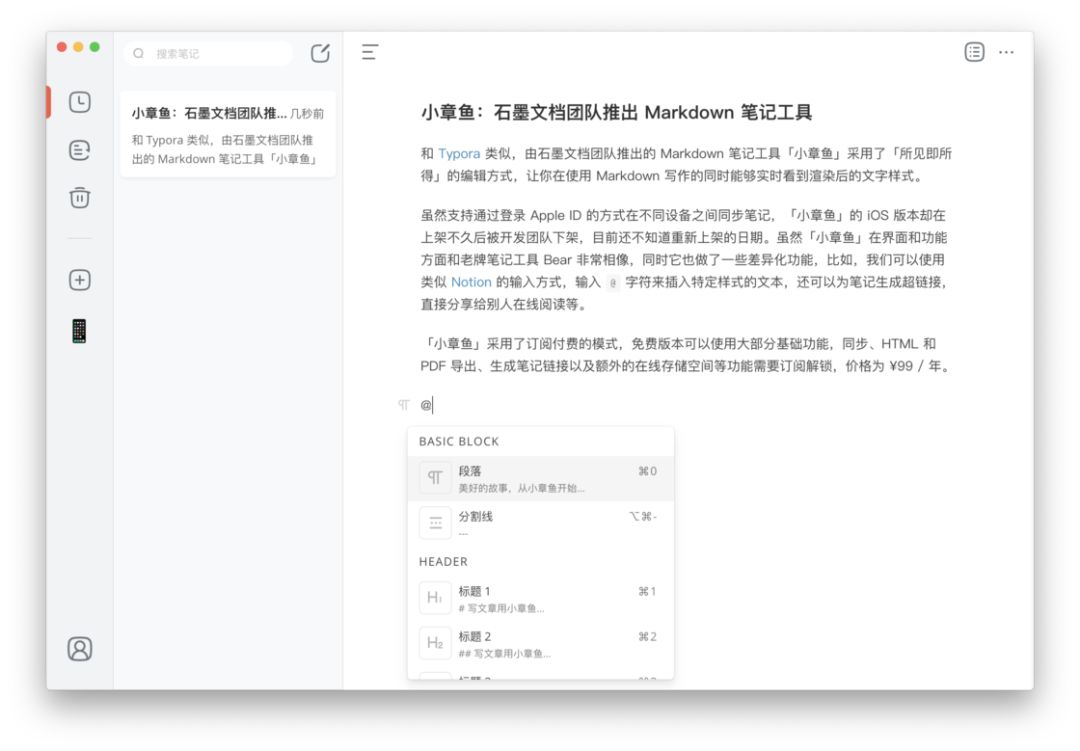Screen dimensions: 1080x751
Task: Click the add notebook plus icon
Action: 80,280
